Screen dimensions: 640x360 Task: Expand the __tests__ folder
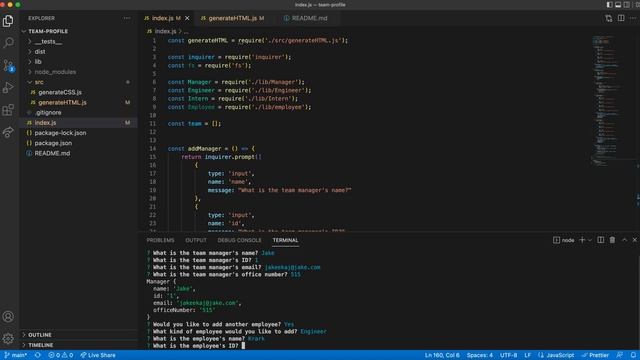coord(48,42)
